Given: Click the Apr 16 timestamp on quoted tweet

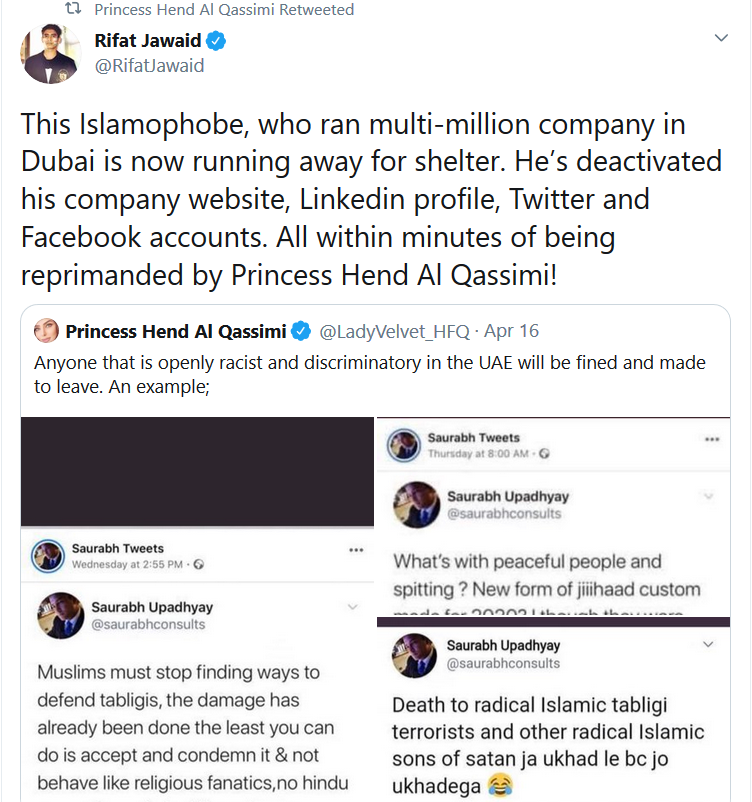Looking at the screenshot, I should click(x=510, y=331).
